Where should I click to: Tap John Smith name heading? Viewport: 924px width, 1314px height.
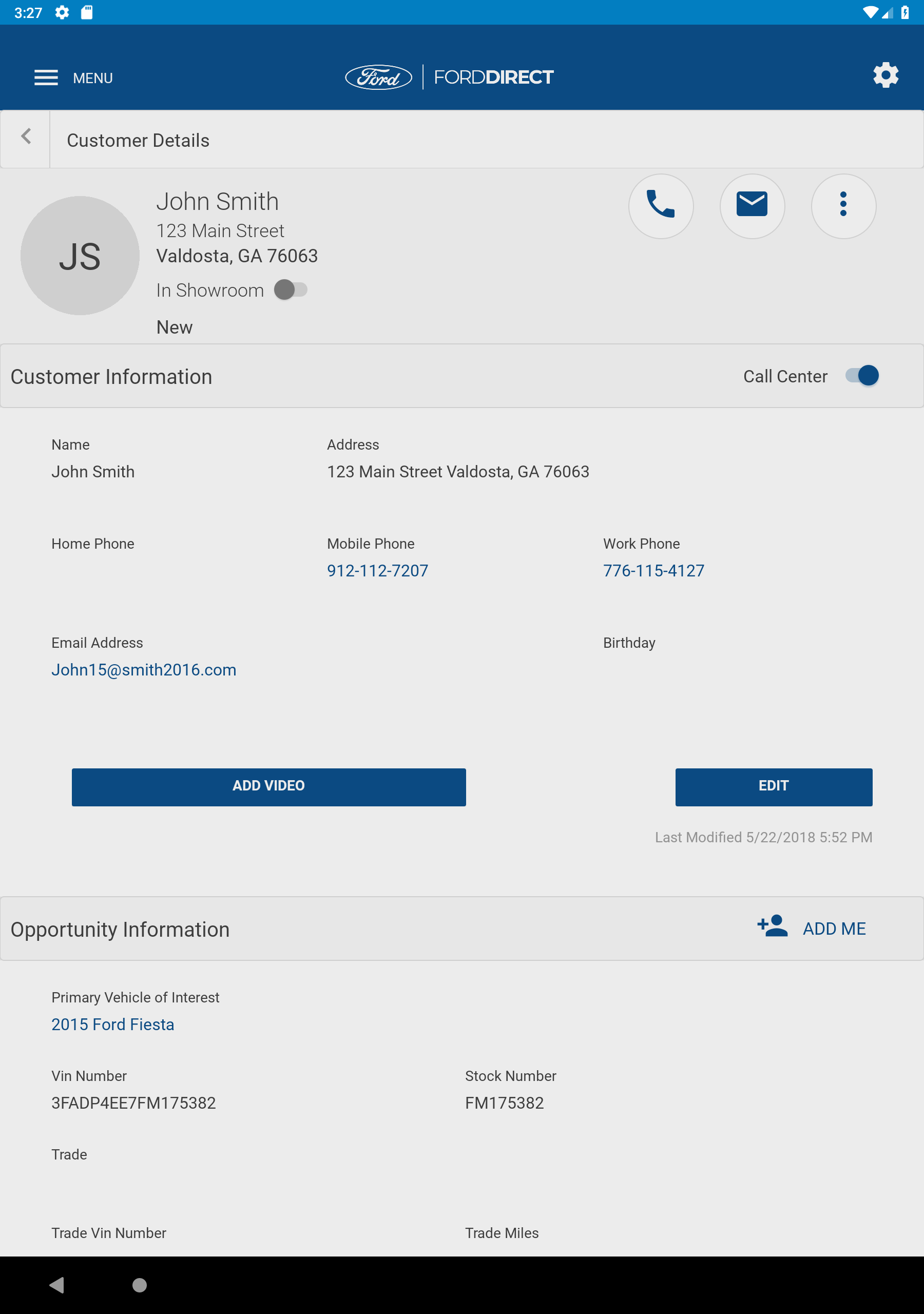pos(217,201)
